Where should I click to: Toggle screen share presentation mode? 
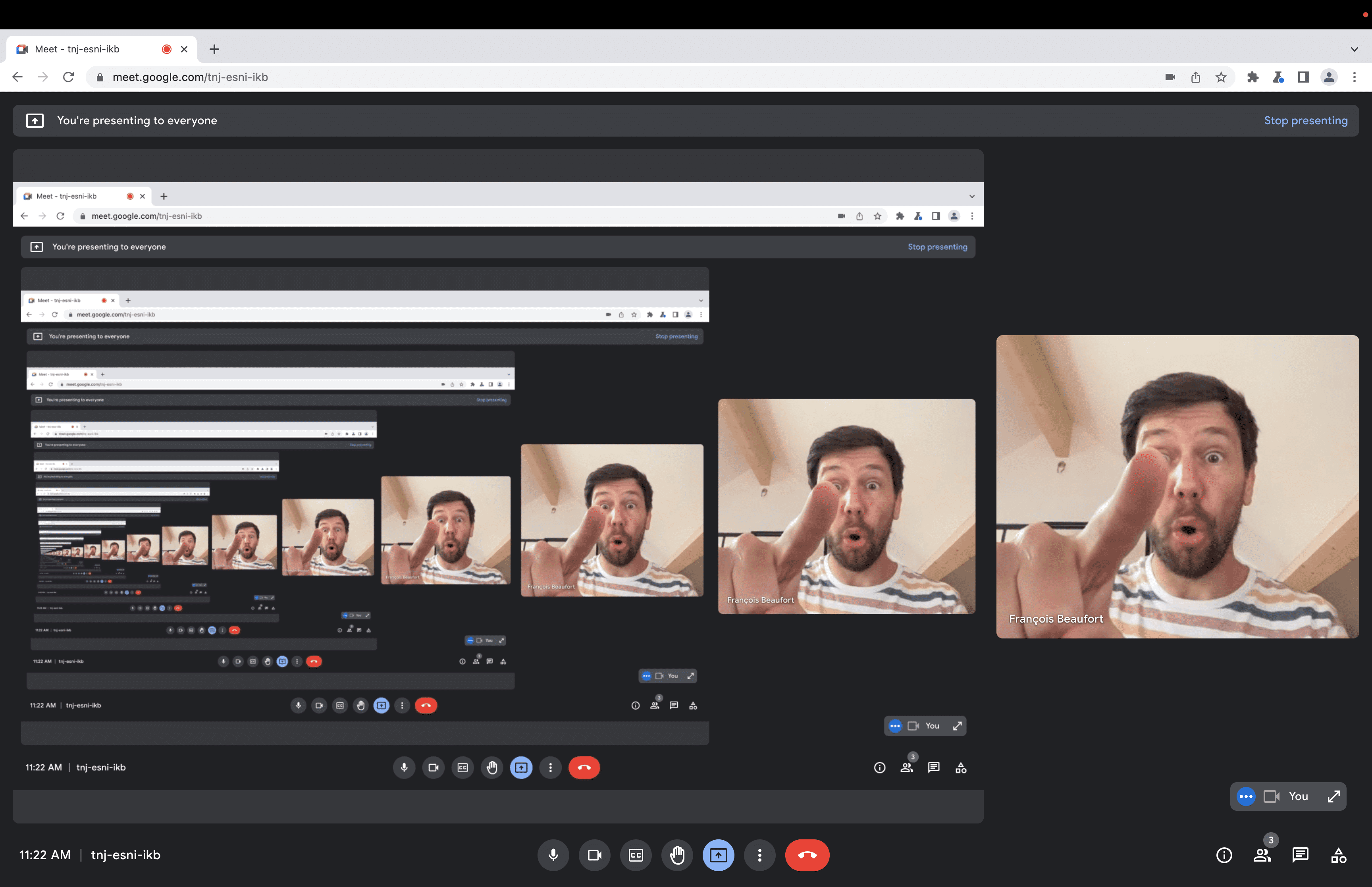[x=718, y=855]
